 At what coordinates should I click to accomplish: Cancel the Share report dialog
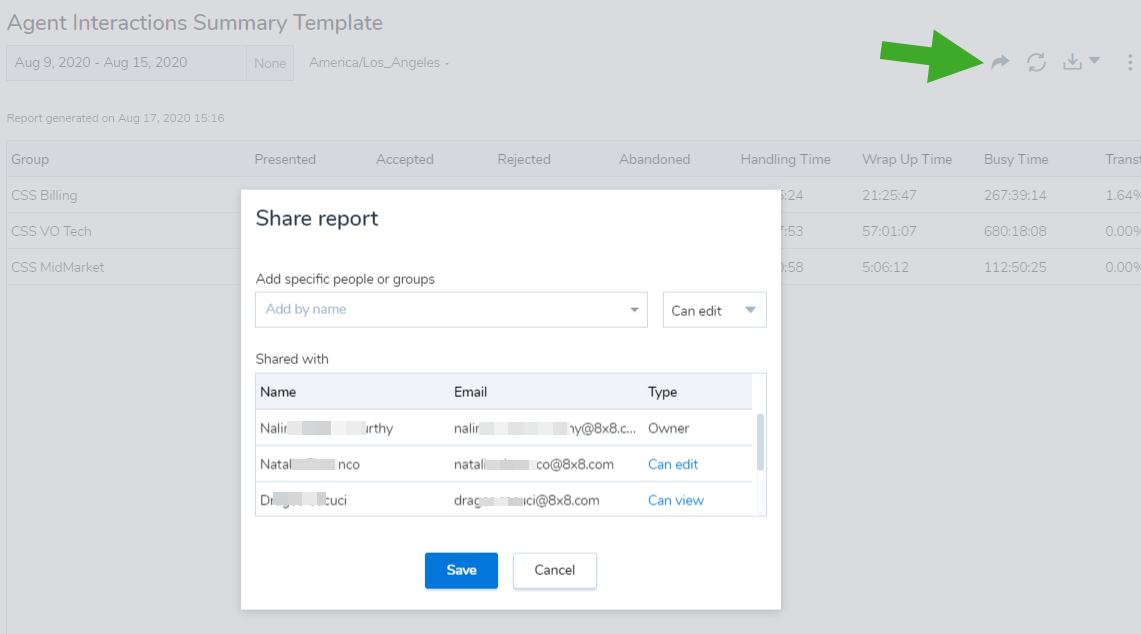(554, 570)
